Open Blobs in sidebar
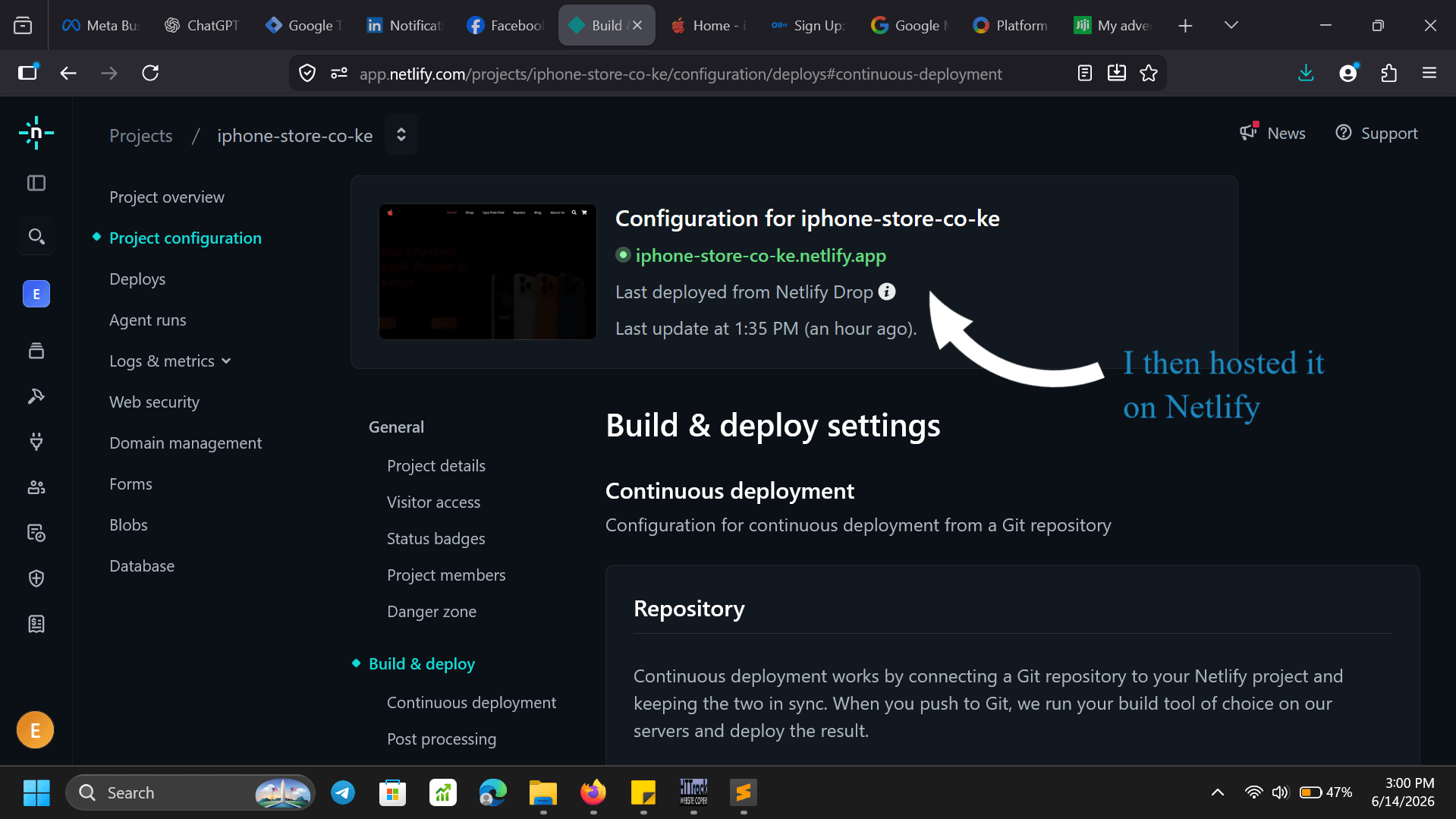 (128, 525)
